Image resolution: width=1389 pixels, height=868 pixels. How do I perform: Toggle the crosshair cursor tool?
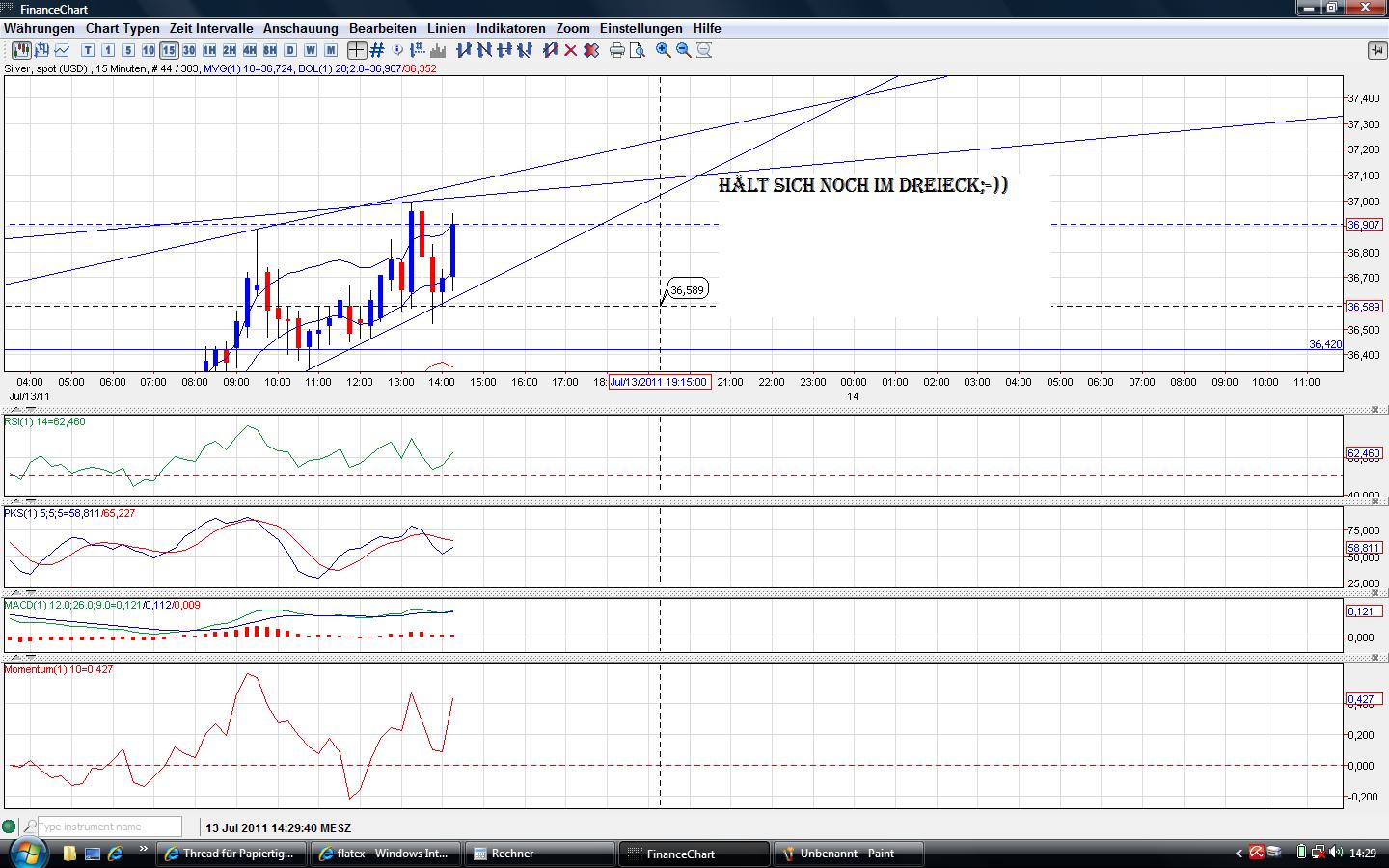pyautogui.click(x=357, y=50)
